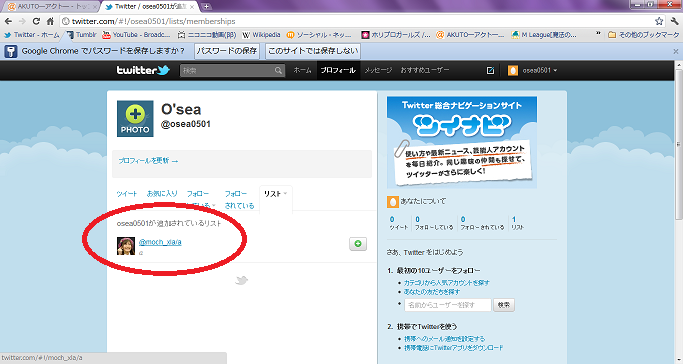Click the green plus follow button

tap(358, 244)
